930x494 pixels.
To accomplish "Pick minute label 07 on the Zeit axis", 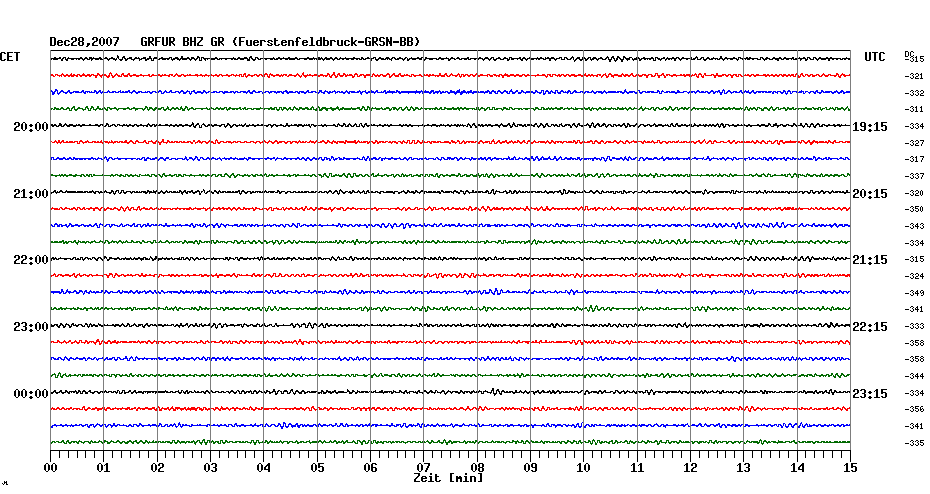I will tap(423, 467).
